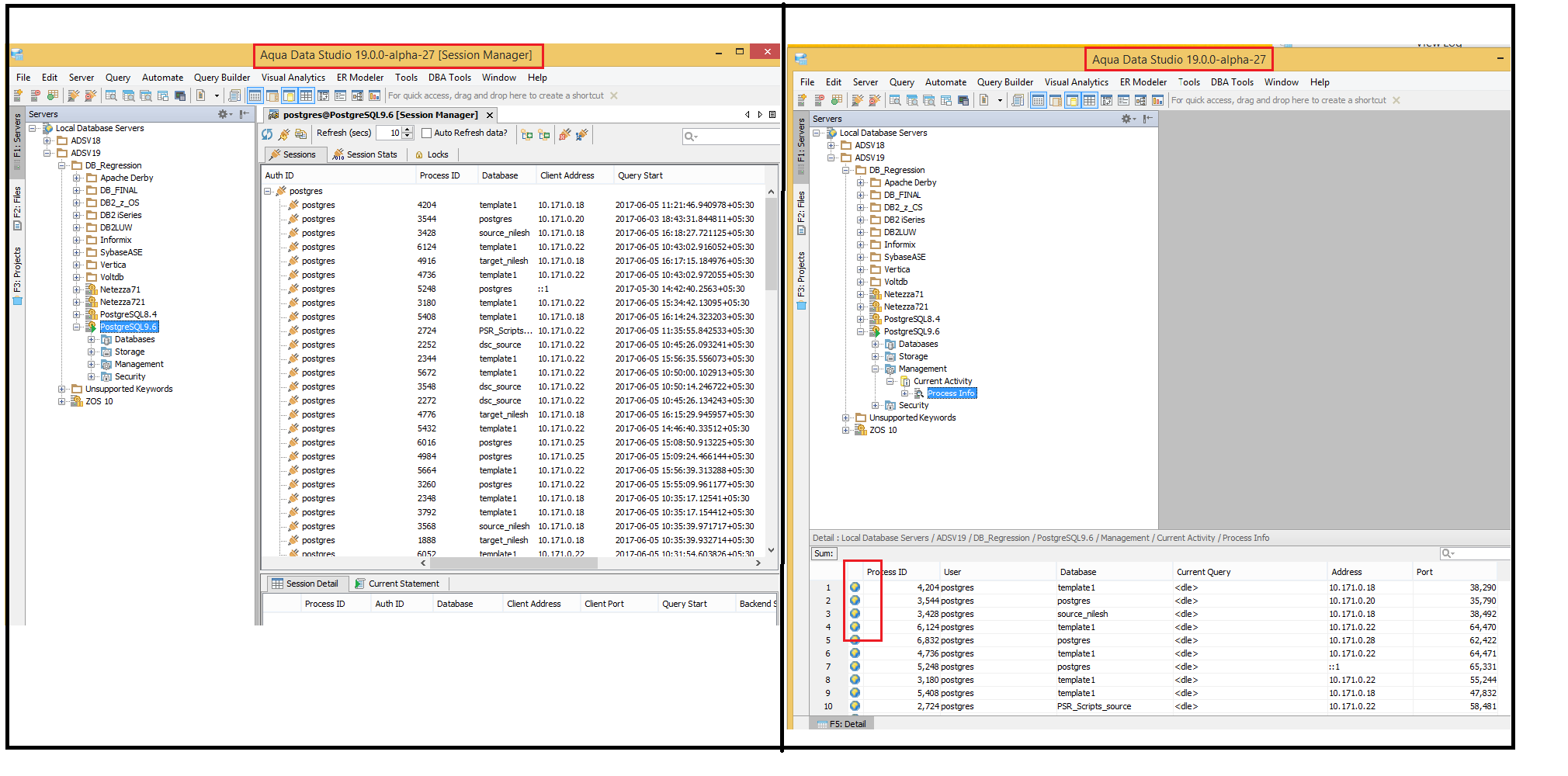
Task: Click dark monitor icon in Session Manager window toolbar
Action: (180, 95)
